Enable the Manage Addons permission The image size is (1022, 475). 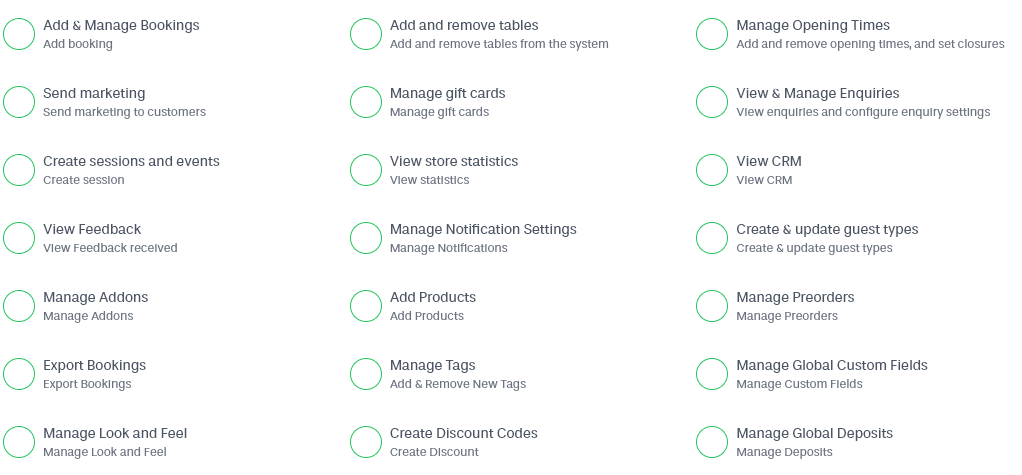point(19,306)
